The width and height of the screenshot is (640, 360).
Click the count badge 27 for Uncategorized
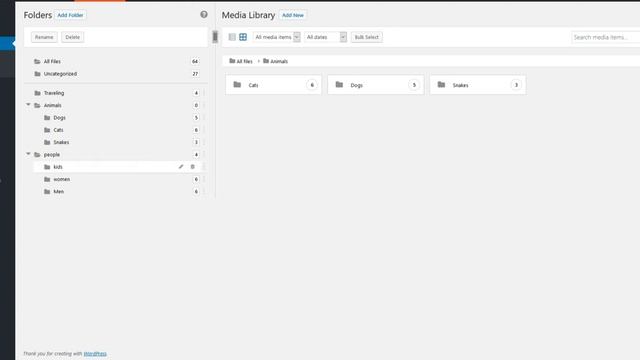coord(195,74)
